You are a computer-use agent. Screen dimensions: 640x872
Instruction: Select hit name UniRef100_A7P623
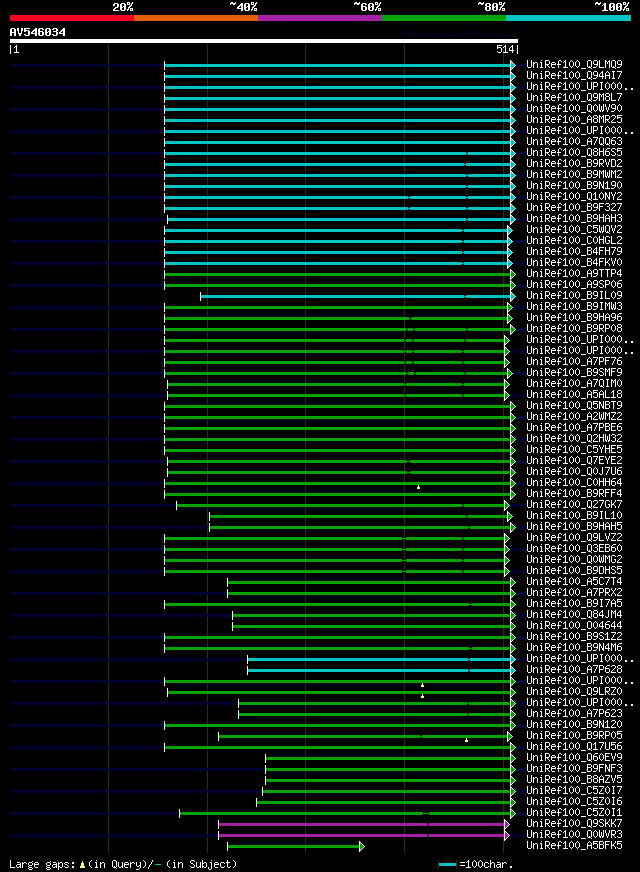574,714
